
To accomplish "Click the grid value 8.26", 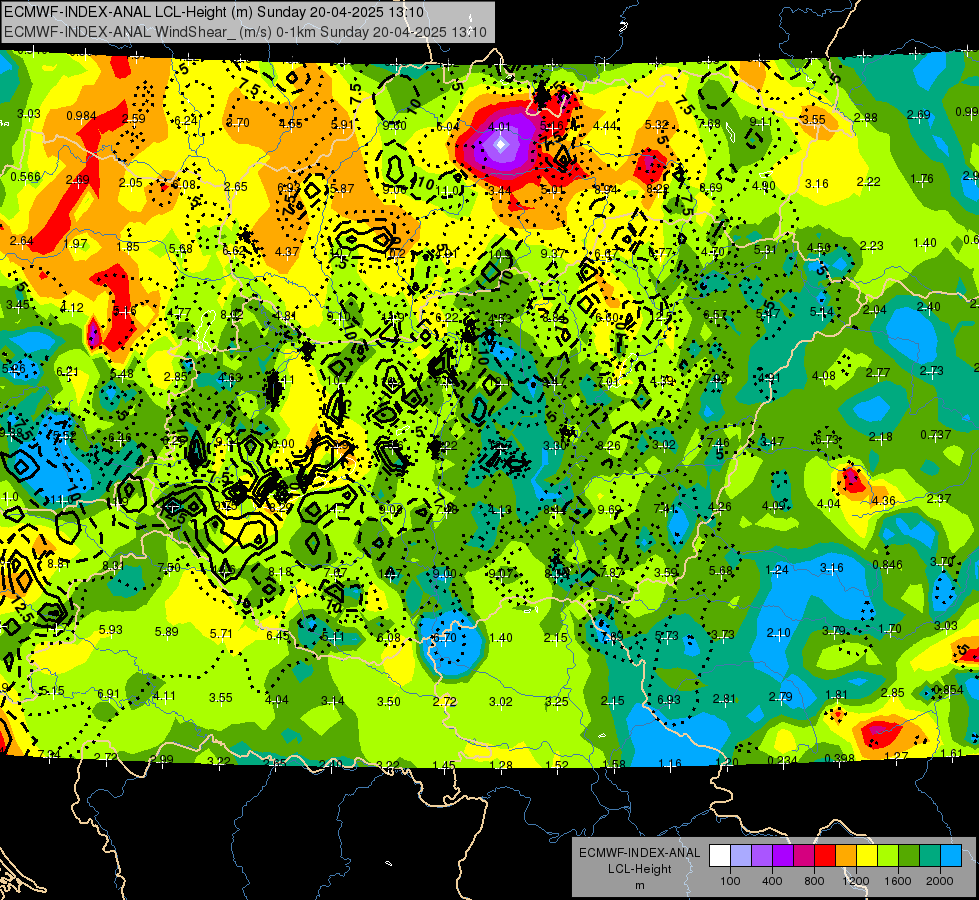I will pyautogui.click(x=609, y=445).
